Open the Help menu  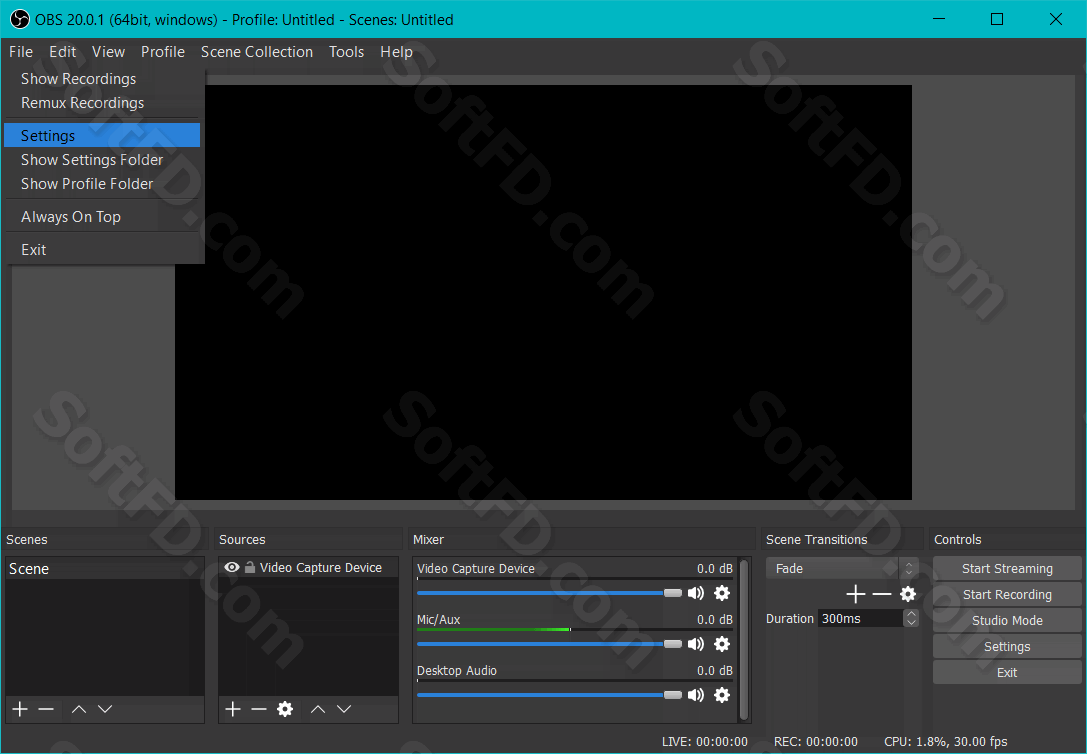point(396,52)
